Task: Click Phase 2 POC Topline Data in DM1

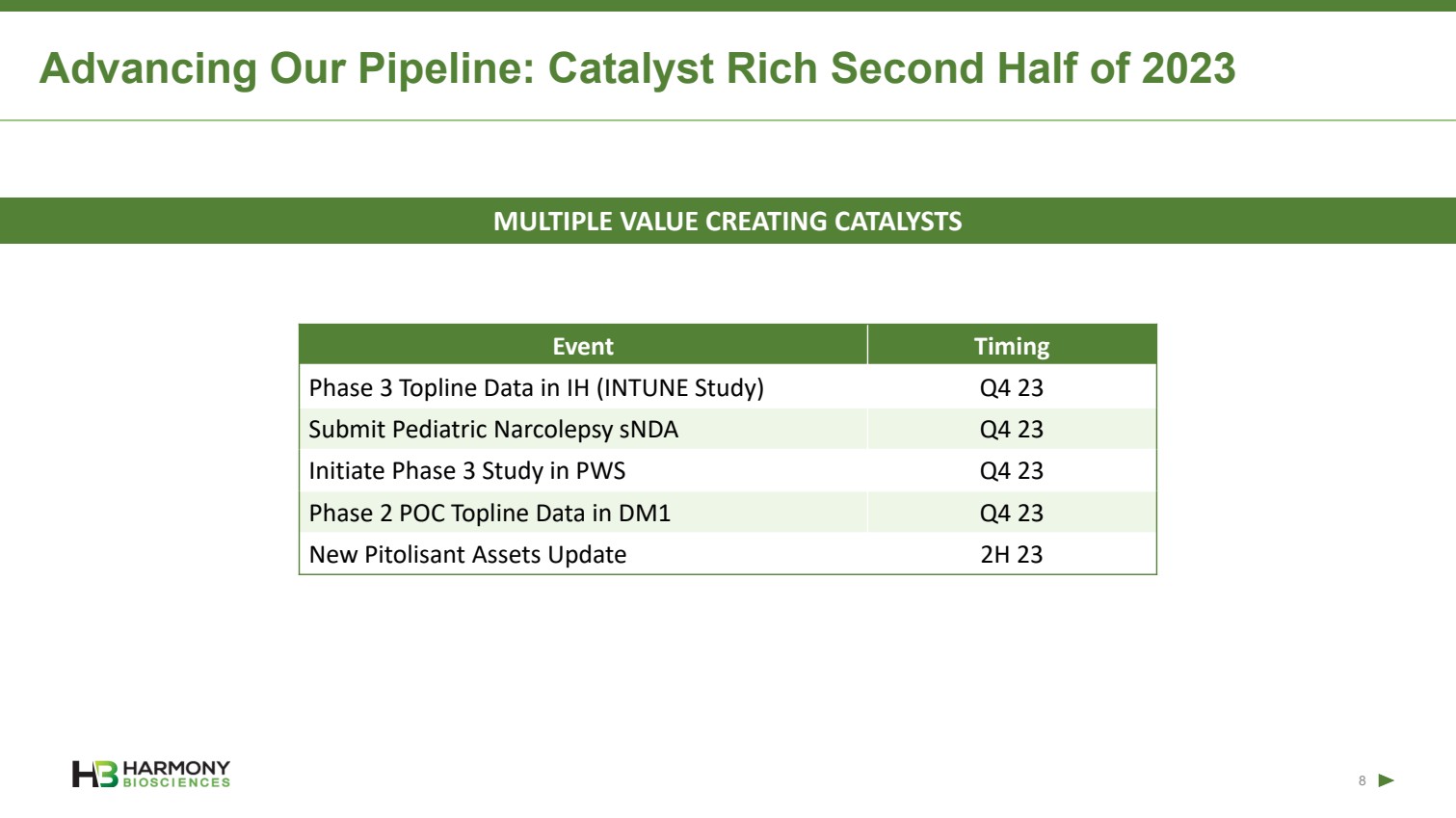Action: [490, 513]
